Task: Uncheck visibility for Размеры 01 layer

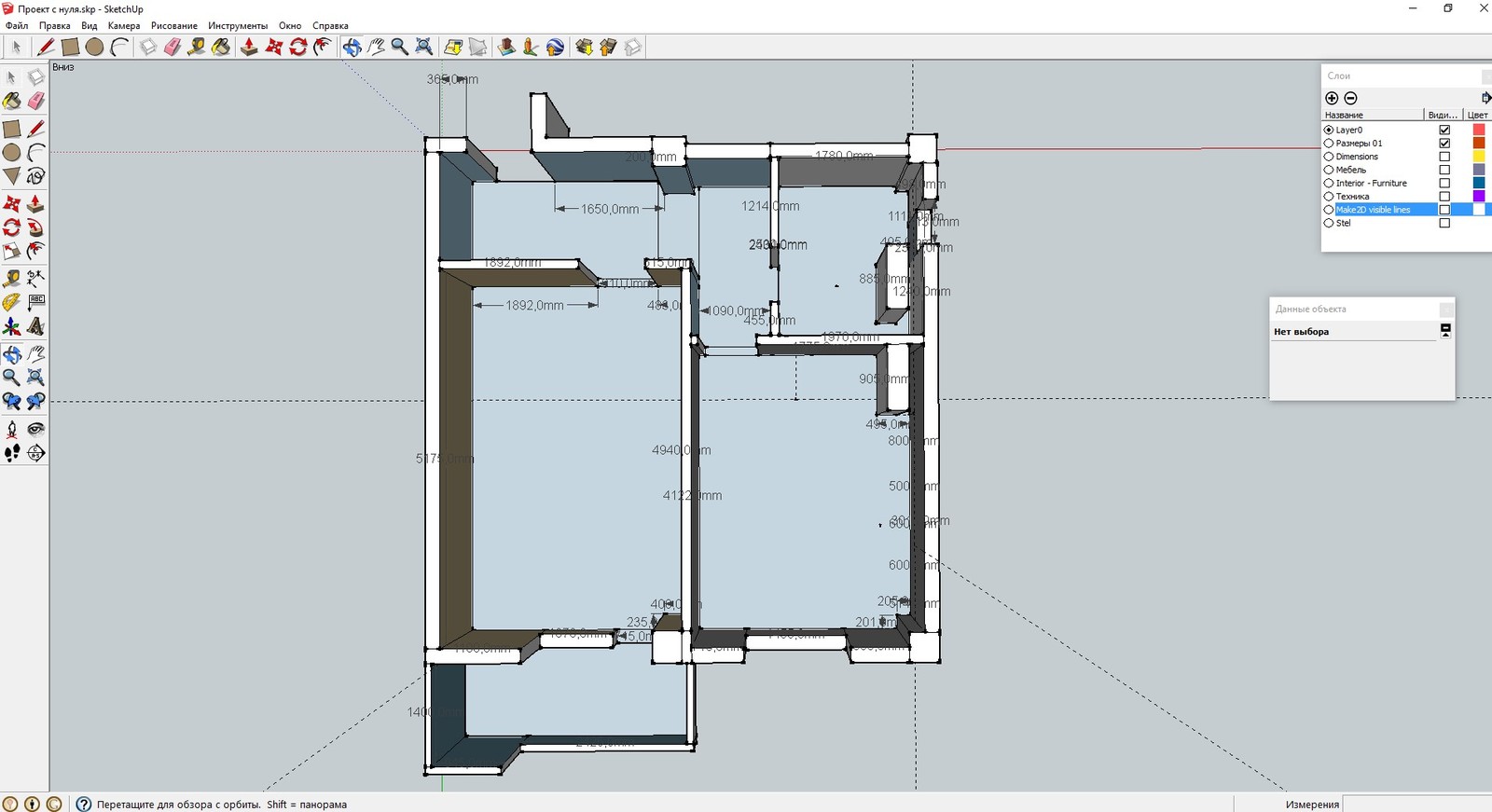Action: [x=1444, y=143]
